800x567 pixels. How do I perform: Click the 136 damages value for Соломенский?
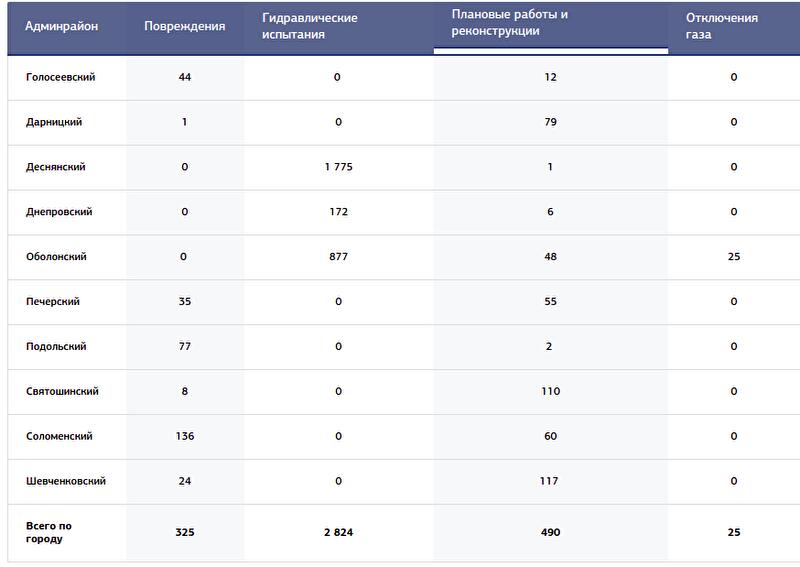[184, 437]
